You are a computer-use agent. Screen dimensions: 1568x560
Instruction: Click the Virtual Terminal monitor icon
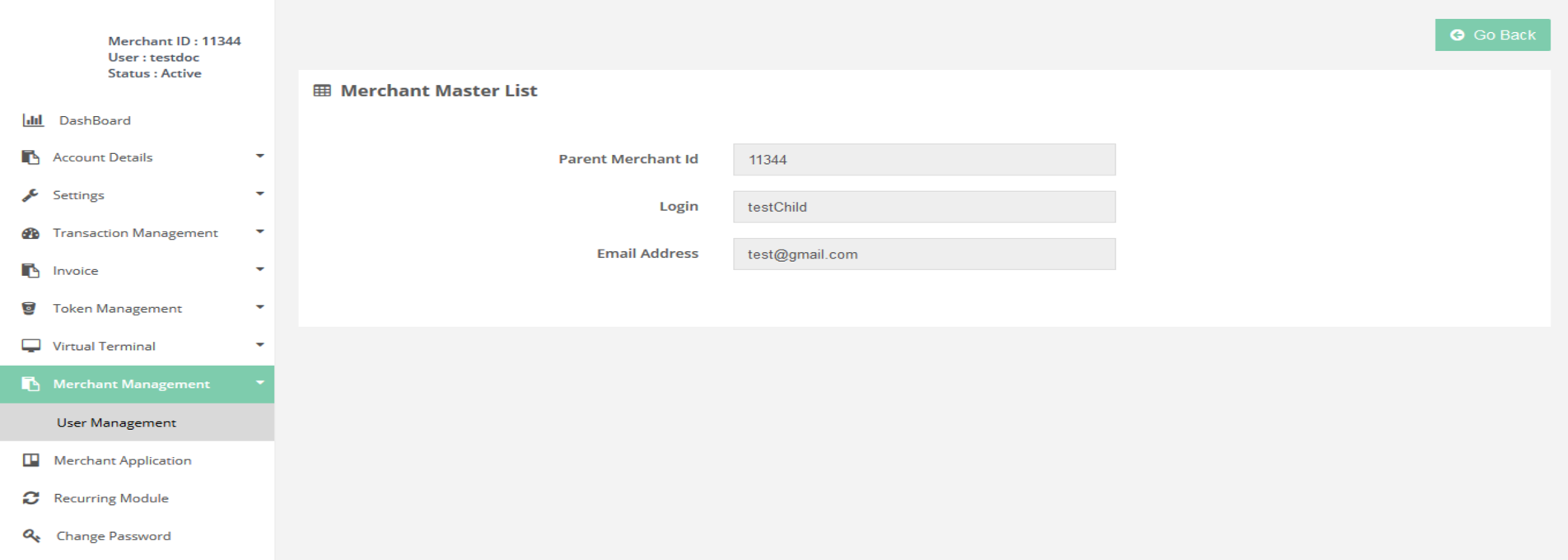(30, 346)
